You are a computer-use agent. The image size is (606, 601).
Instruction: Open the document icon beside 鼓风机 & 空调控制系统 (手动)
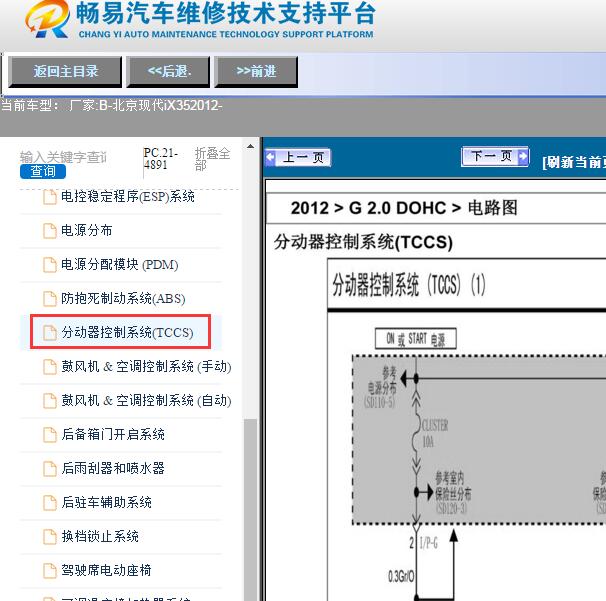pyautogui.click(x=49, y=367)
